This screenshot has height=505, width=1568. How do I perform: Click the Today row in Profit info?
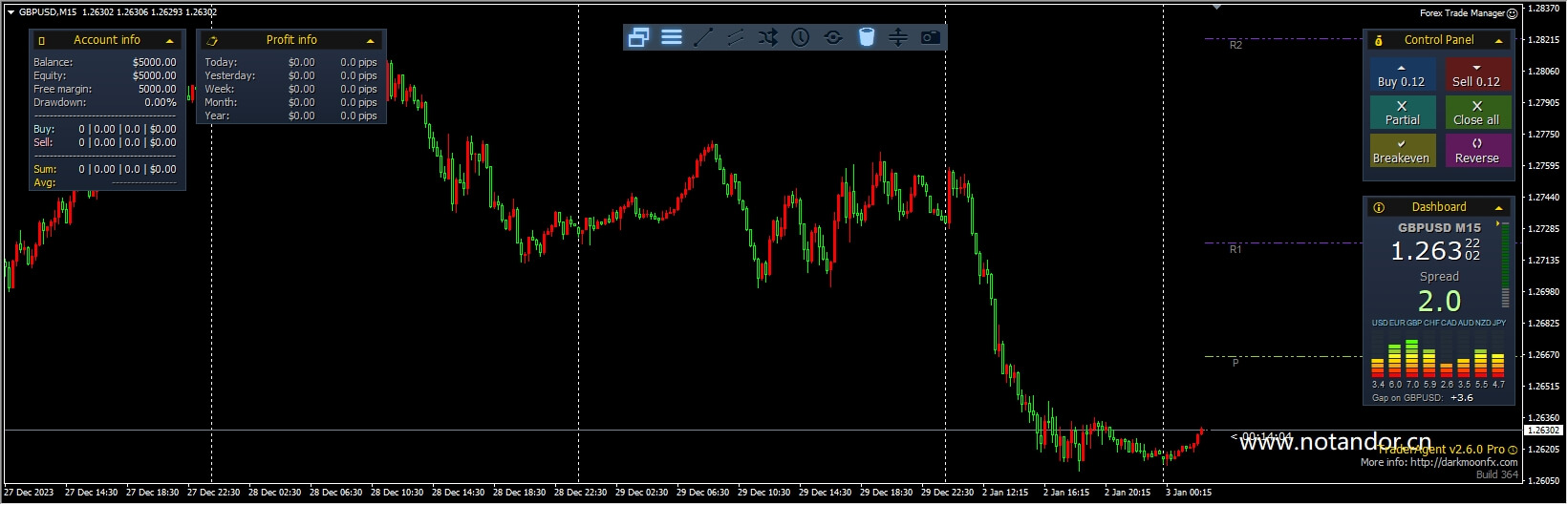click(290, 62)
